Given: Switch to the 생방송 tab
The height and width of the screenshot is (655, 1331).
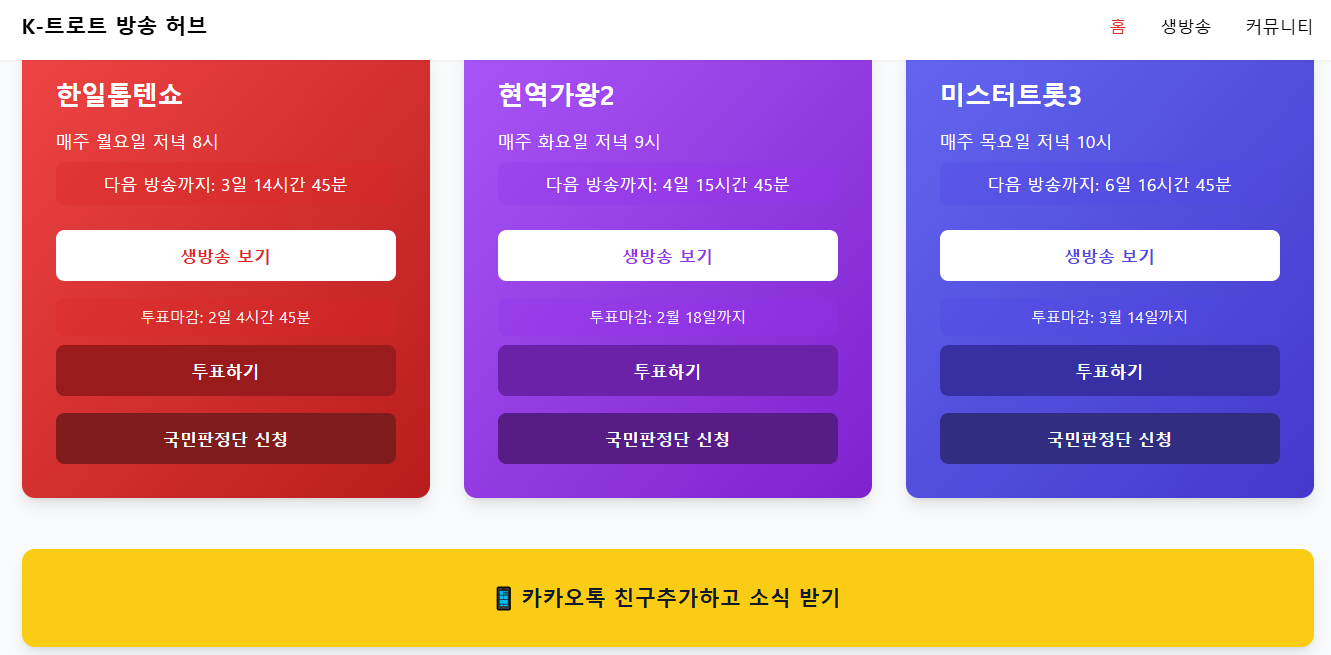Looking at the screenshot, I should click(x=1186, y=27).
